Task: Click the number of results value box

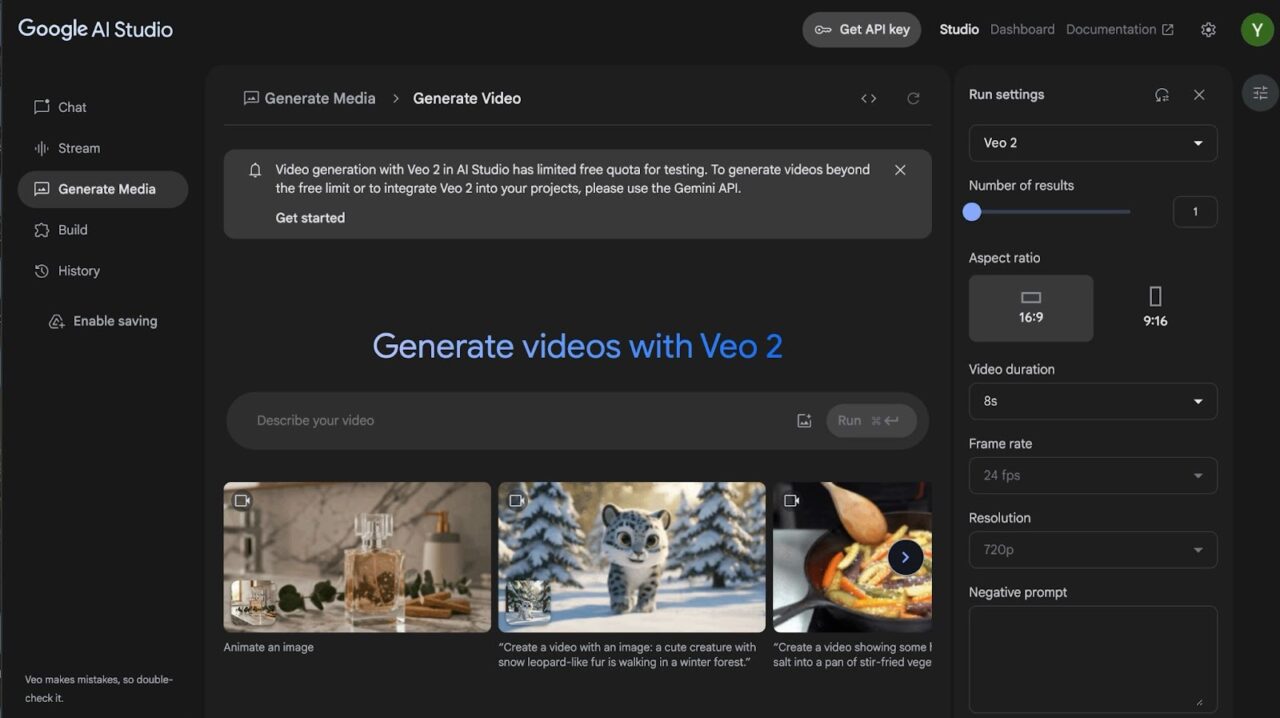Action: click(1195, 212)
